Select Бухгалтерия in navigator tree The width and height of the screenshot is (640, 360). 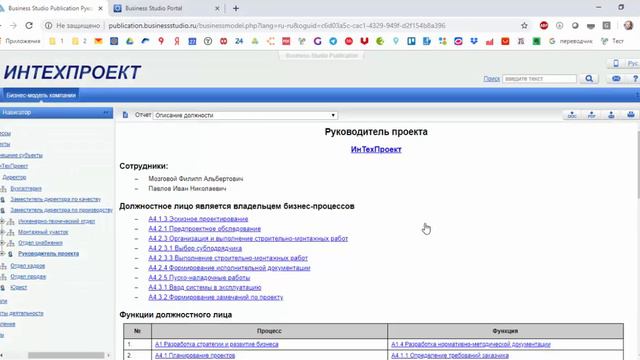coord(26,189)
